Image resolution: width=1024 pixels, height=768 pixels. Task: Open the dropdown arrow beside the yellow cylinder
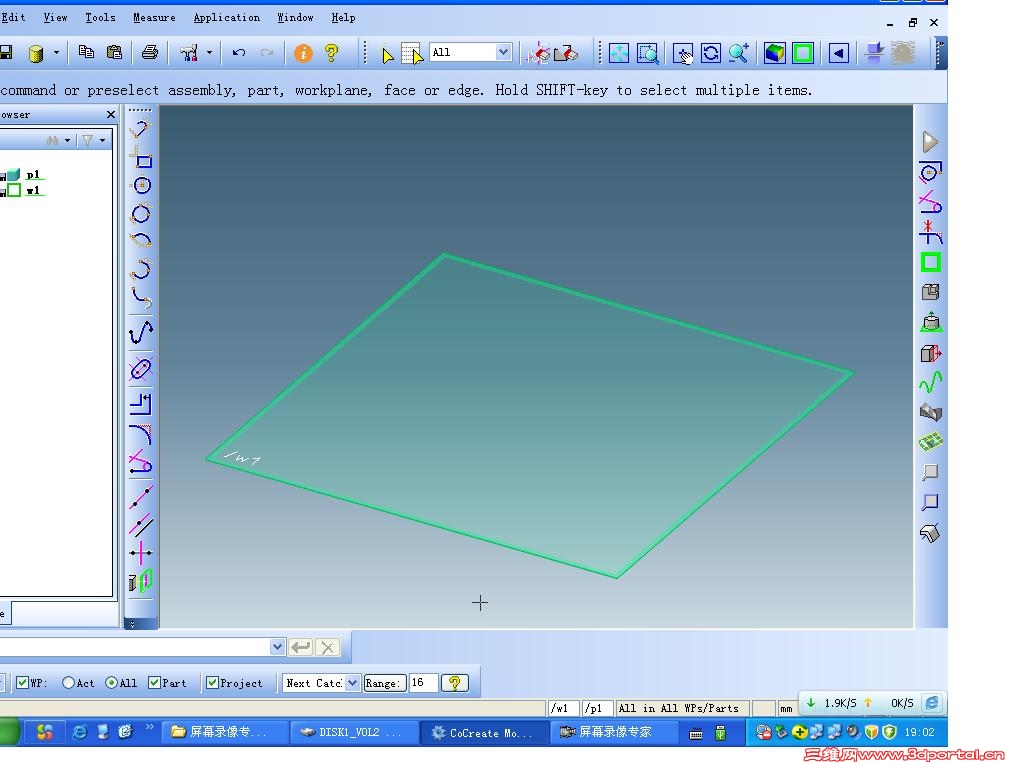(56, 52)
